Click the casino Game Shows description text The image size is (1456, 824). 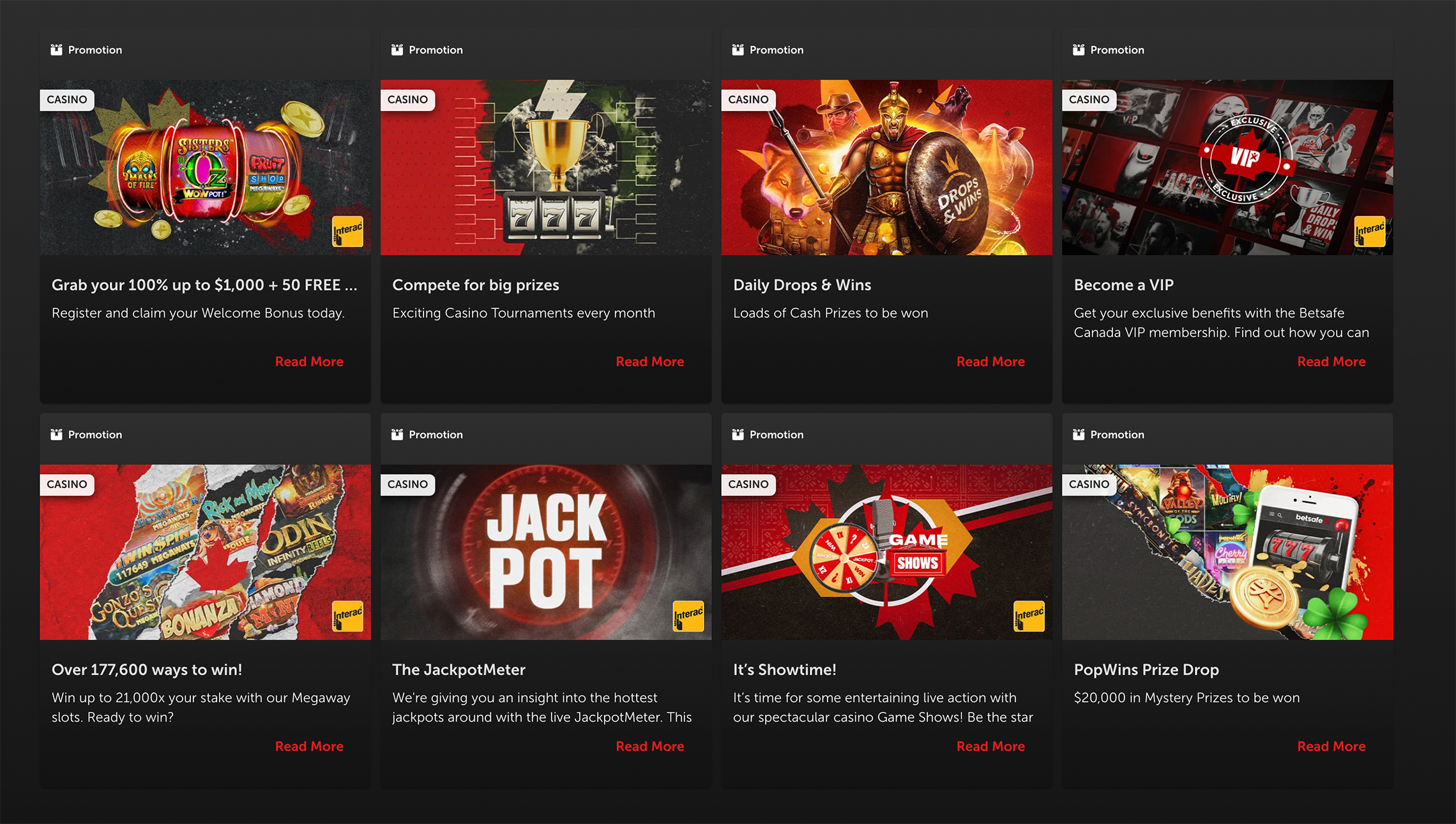883,707
